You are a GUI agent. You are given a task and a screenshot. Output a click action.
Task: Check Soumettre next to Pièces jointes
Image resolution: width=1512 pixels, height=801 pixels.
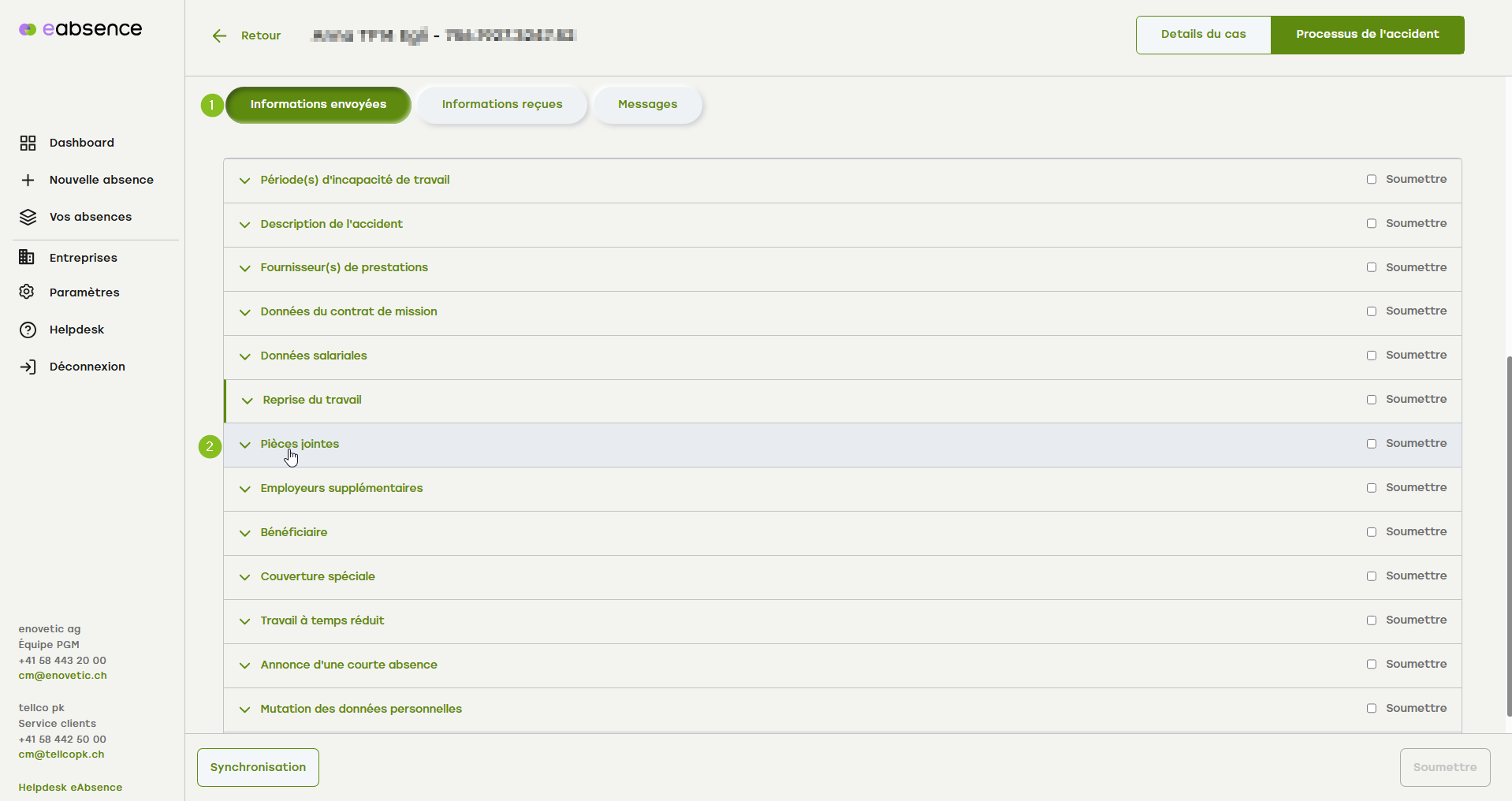[x=1372, y=443]
